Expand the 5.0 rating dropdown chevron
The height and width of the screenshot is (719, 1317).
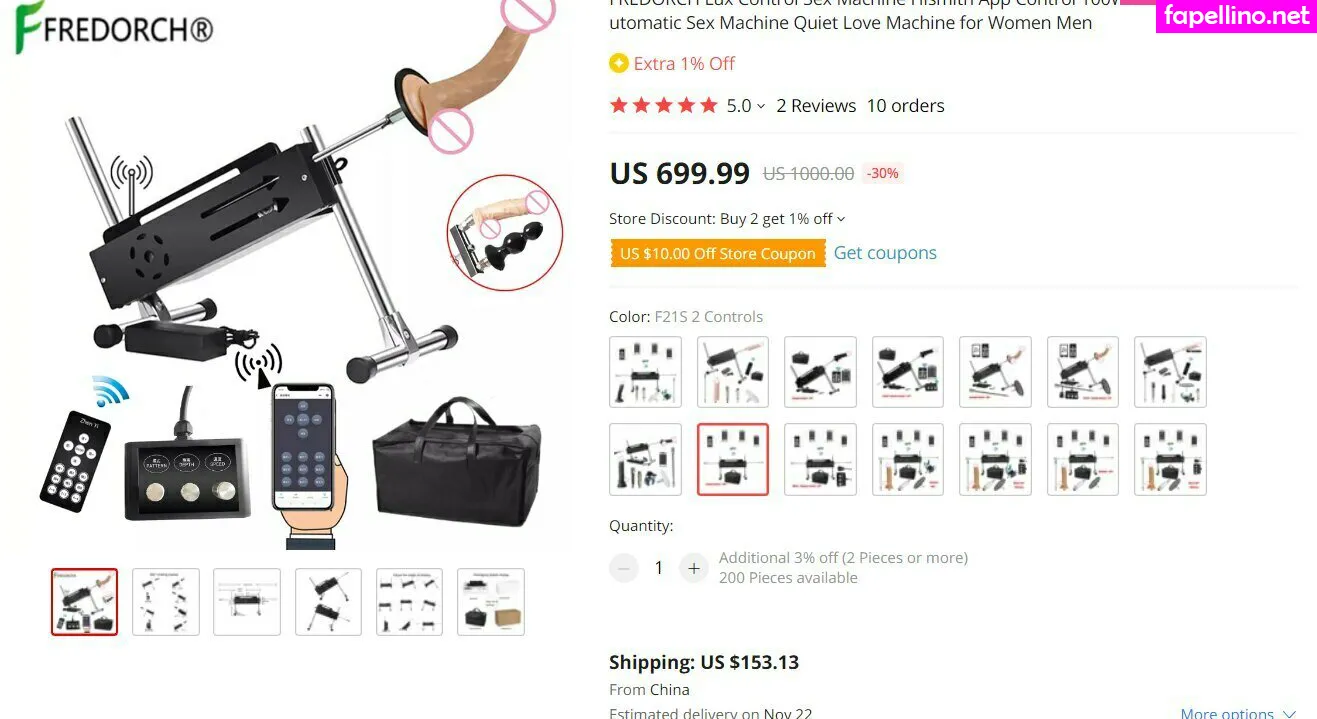coord(761,106)
